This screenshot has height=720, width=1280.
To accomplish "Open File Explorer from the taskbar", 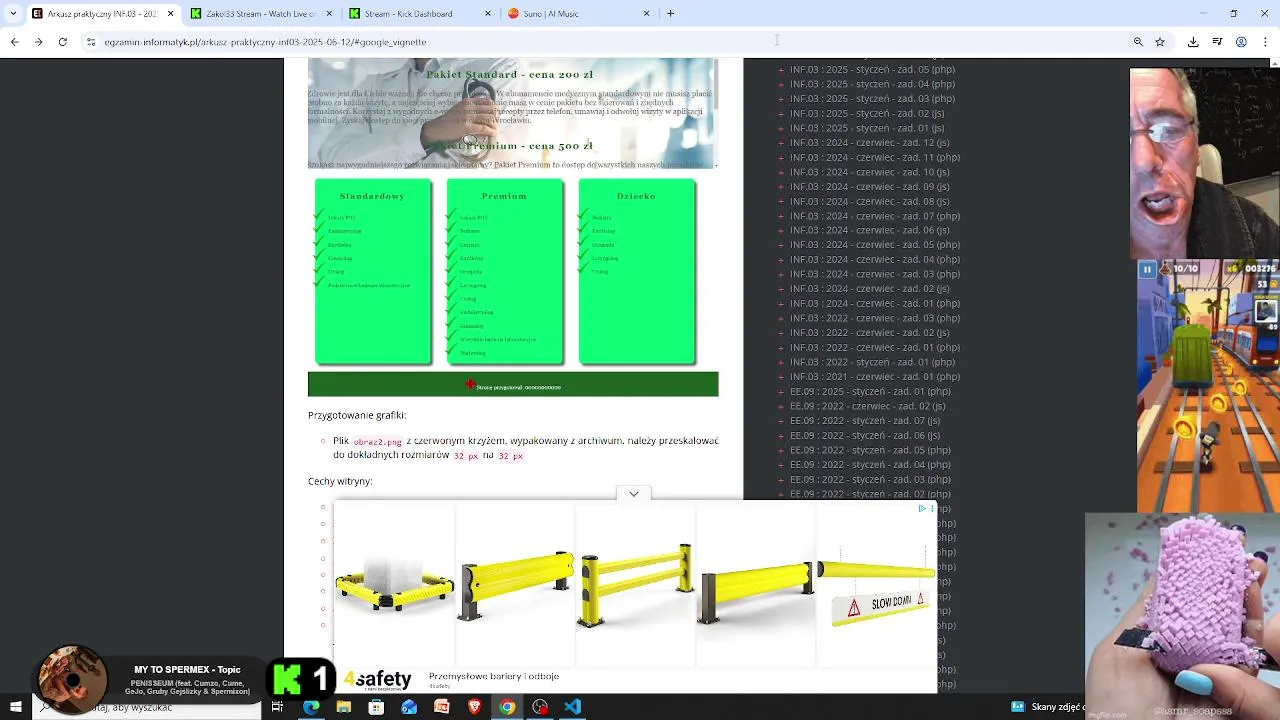I will [x=343, y=707].
